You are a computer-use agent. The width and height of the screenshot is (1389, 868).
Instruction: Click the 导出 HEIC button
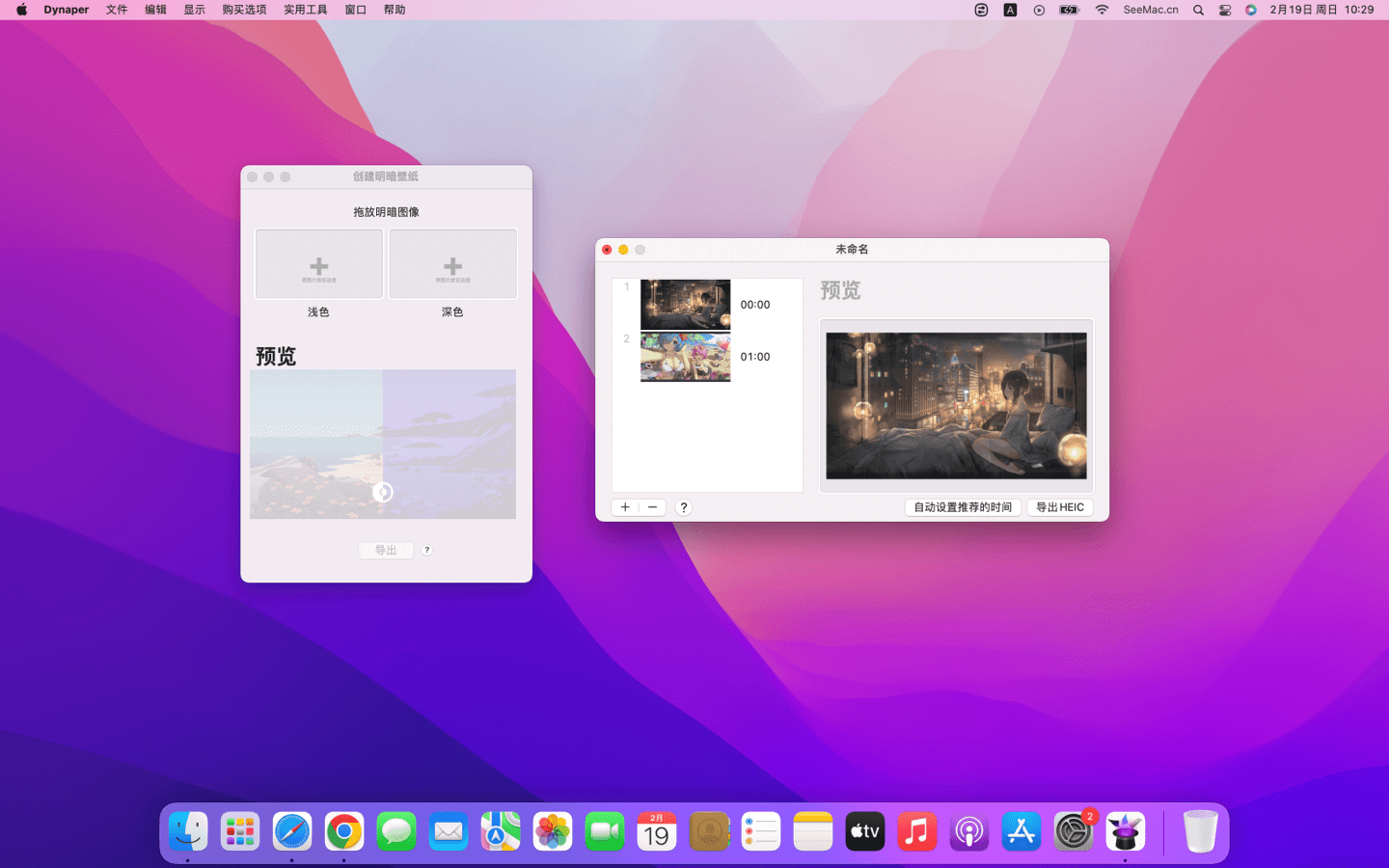[1059, 507]
